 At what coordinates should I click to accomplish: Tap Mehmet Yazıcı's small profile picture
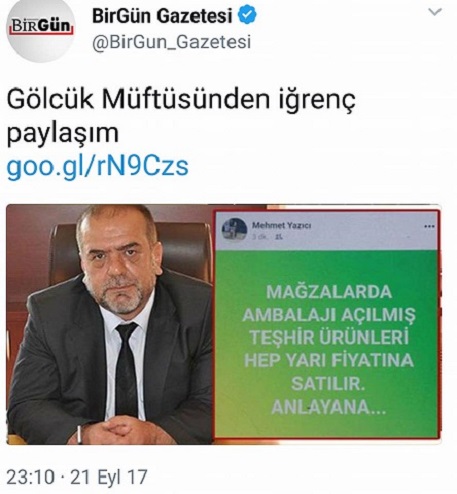pos(234,229)
